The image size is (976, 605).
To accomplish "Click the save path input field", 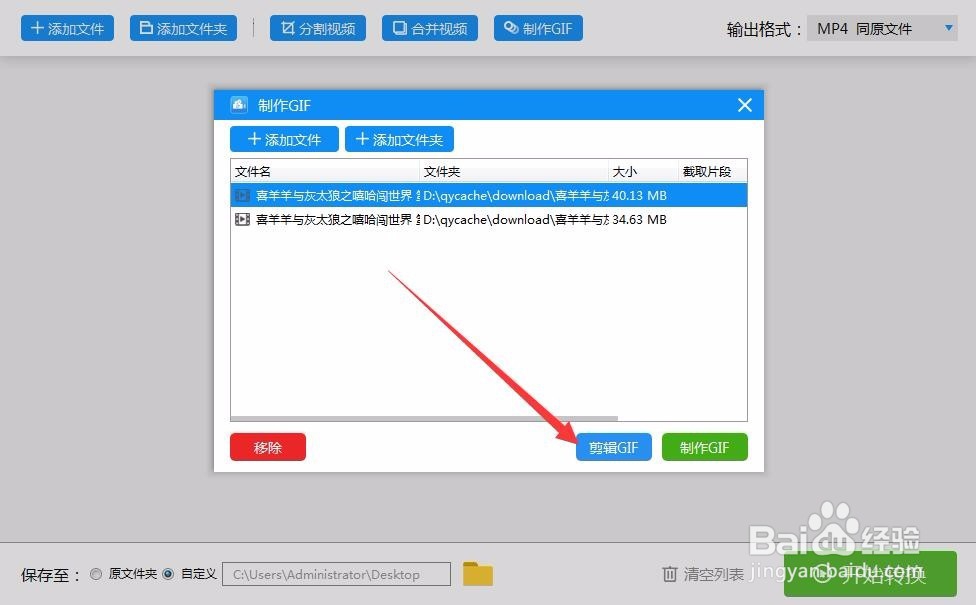I will [x=336, y=574].
